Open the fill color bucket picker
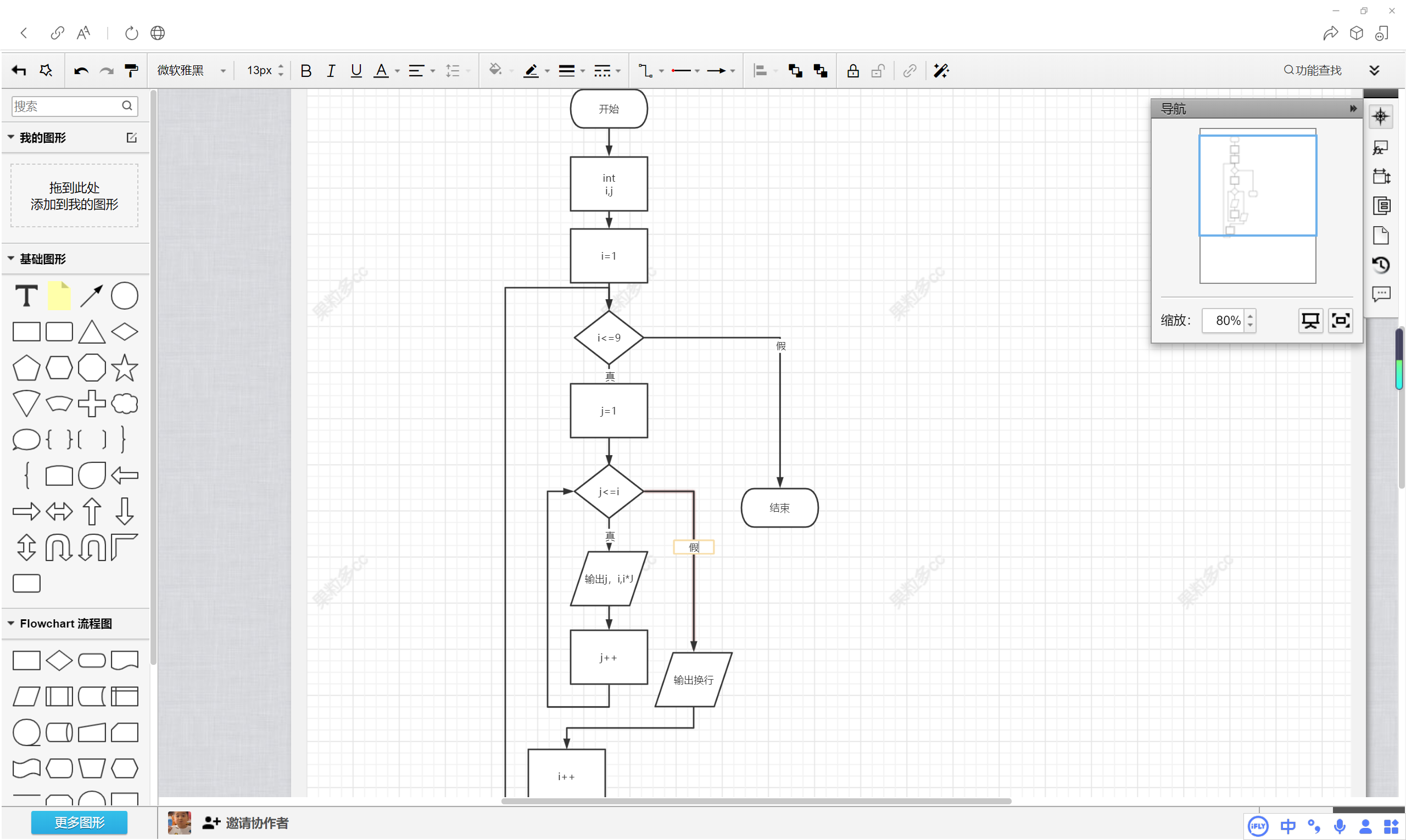 (495, 70)
